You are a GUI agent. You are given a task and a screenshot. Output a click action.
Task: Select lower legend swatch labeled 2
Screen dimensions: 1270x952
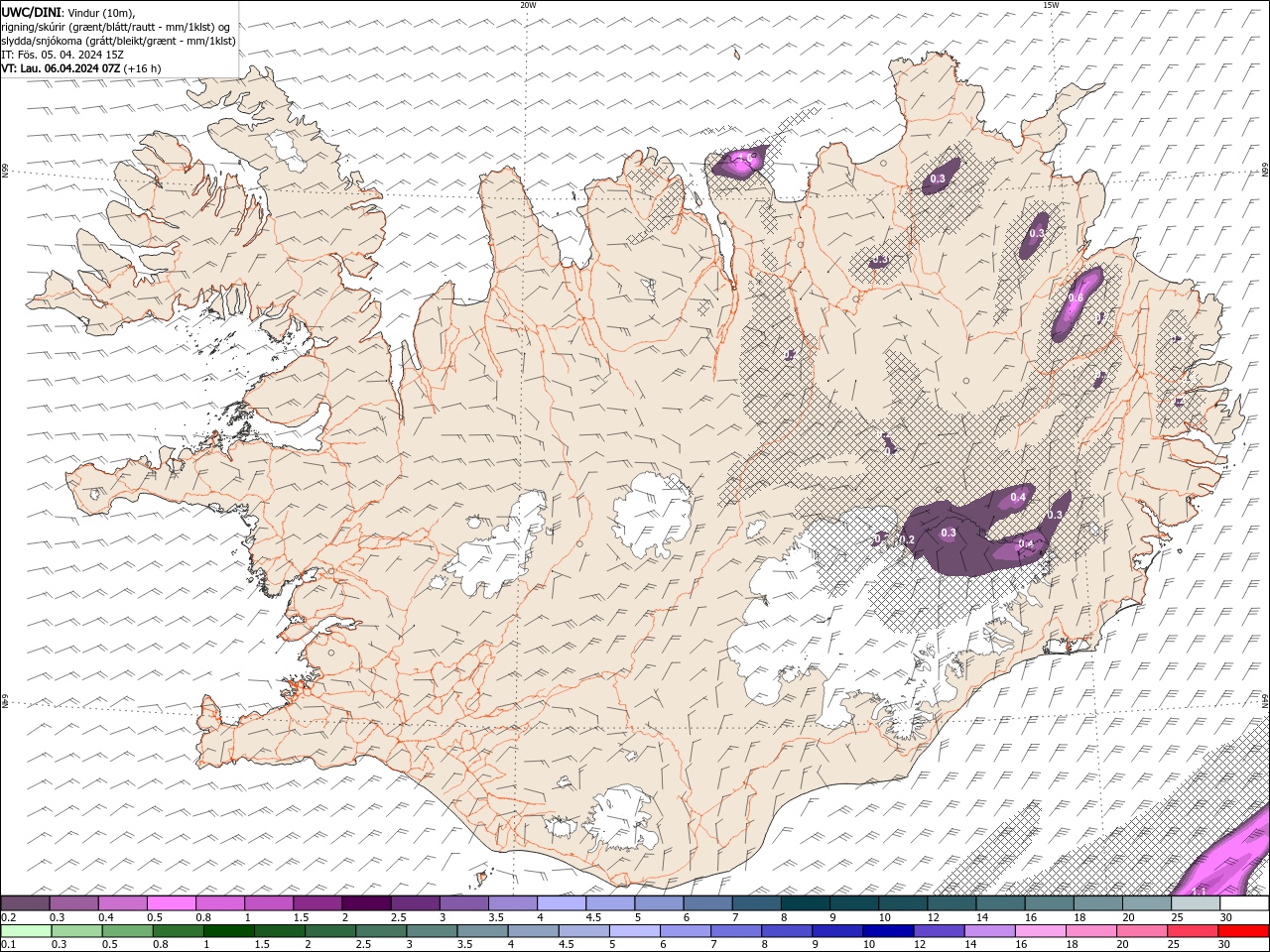point(330,931)
